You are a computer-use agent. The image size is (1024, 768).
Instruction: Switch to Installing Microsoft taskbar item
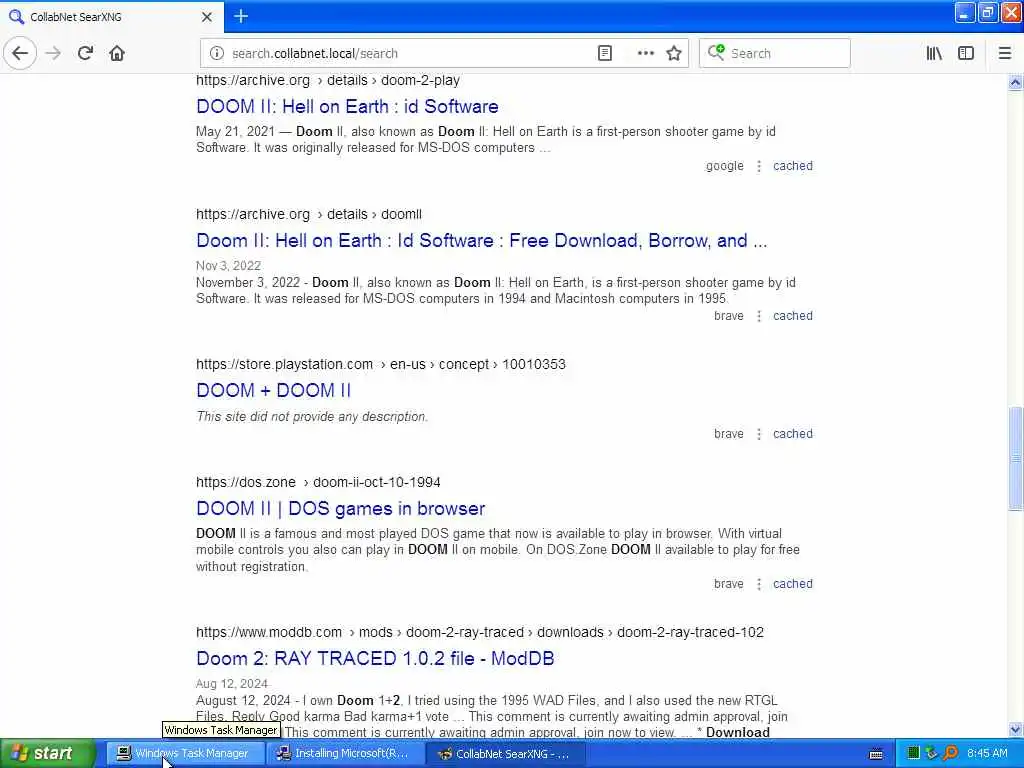click(x=345, y=754)
